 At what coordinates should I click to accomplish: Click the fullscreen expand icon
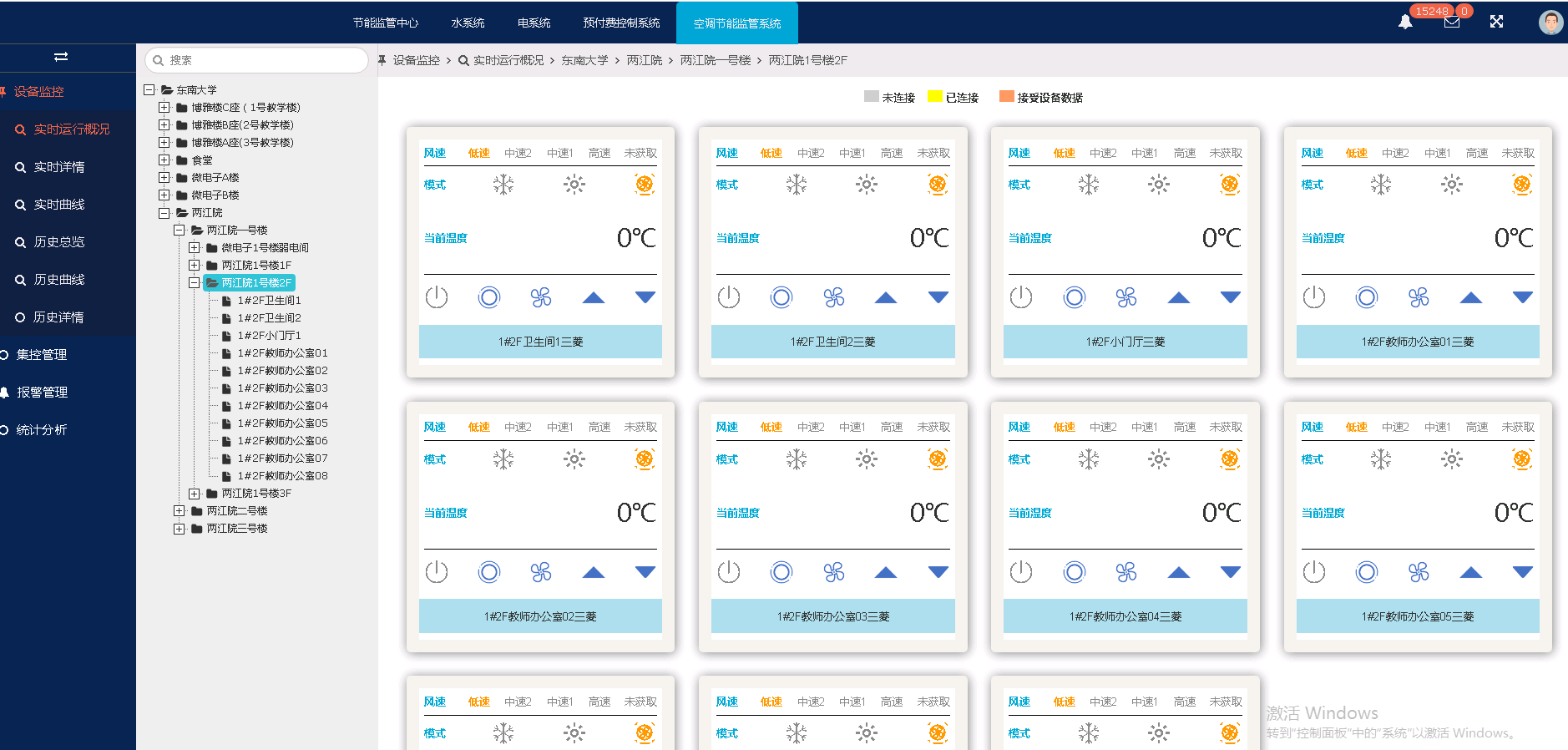pos(1496,22)
